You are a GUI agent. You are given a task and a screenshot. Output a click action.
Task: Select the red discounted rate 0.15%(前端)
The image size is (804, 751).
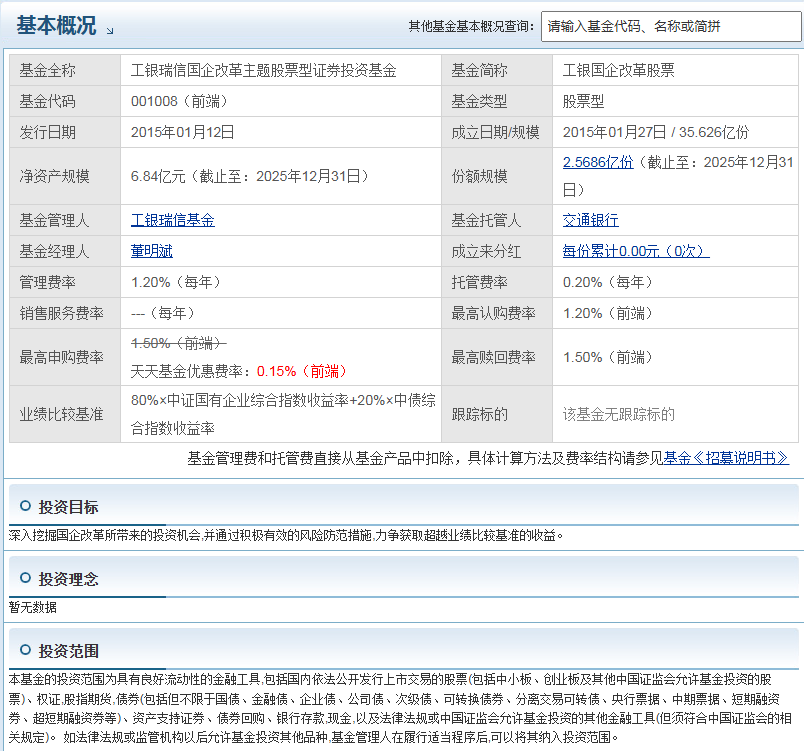[x=302, y=371]
